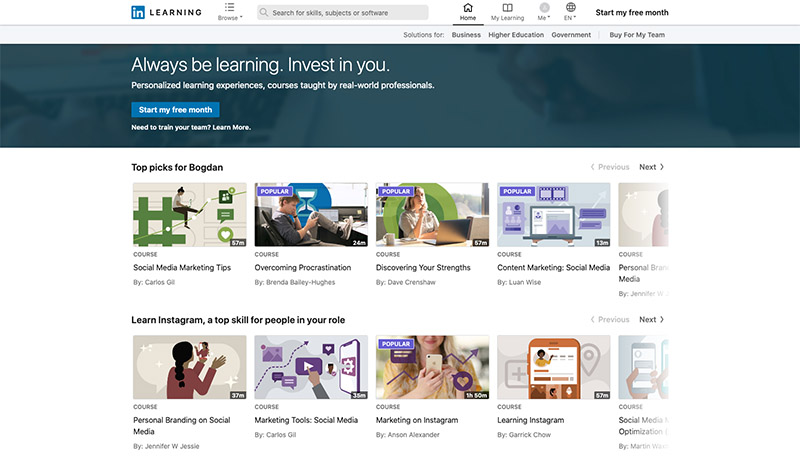
Task: Select the Government solutions link
Action: tap(571, 35)
